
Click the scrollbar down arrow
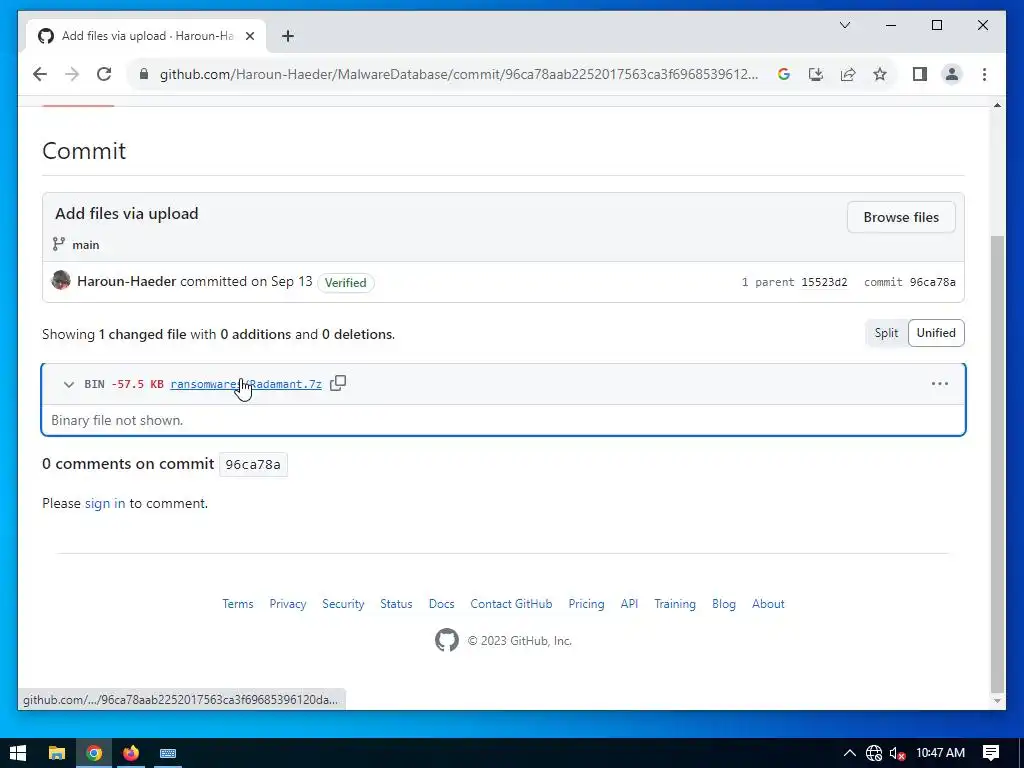tap(997, 701)
